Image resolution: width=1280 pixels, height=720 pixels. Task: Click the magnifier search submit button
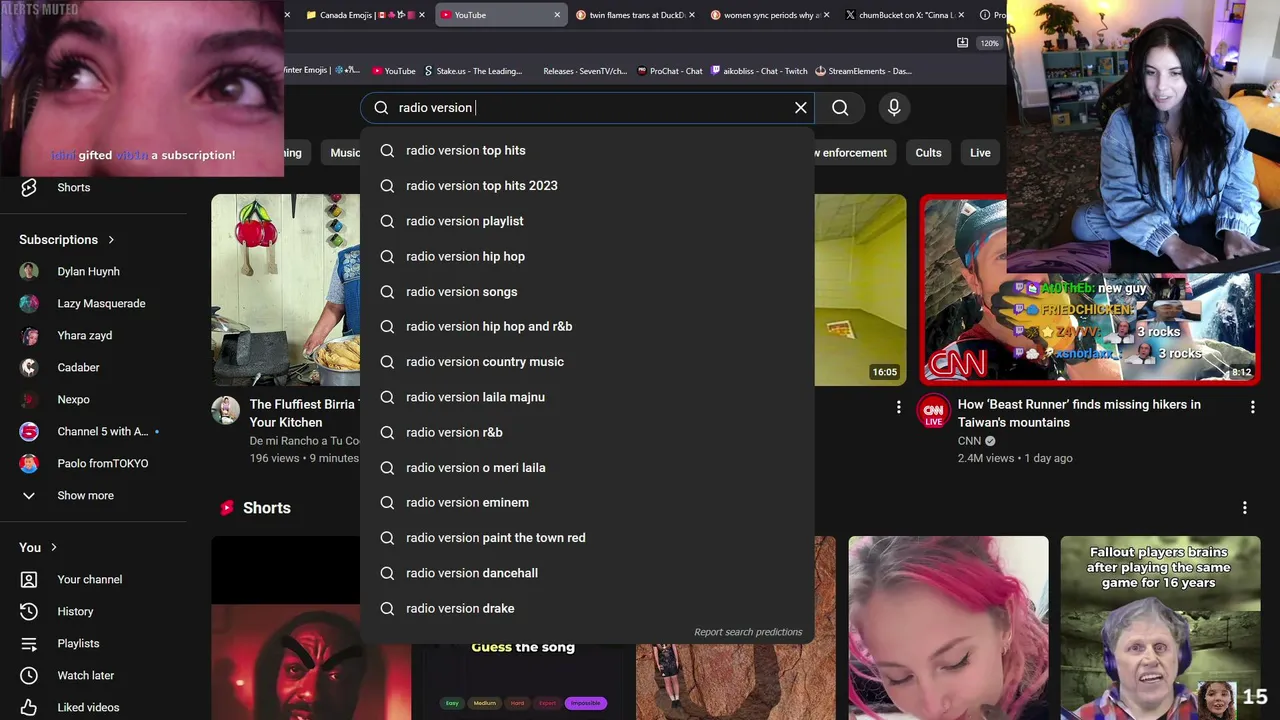[x=840, y=108]
